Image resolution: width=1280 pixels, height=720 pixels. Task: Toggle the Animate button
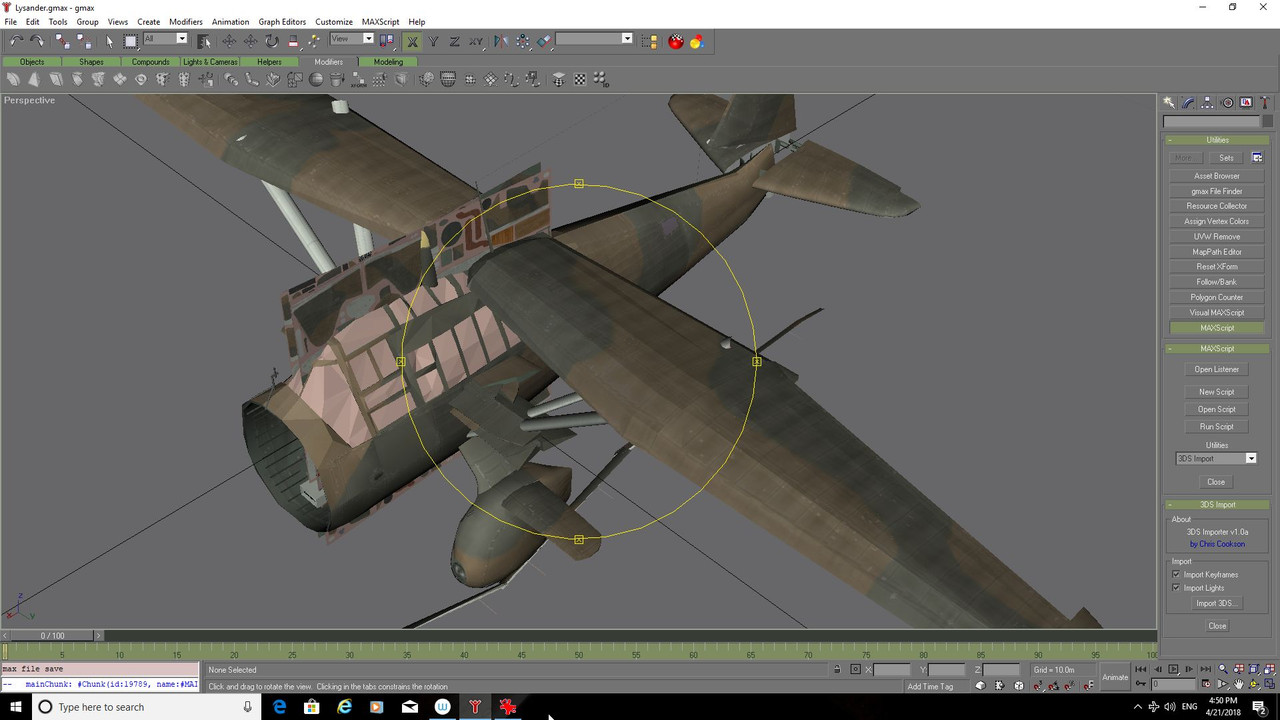1115,677
